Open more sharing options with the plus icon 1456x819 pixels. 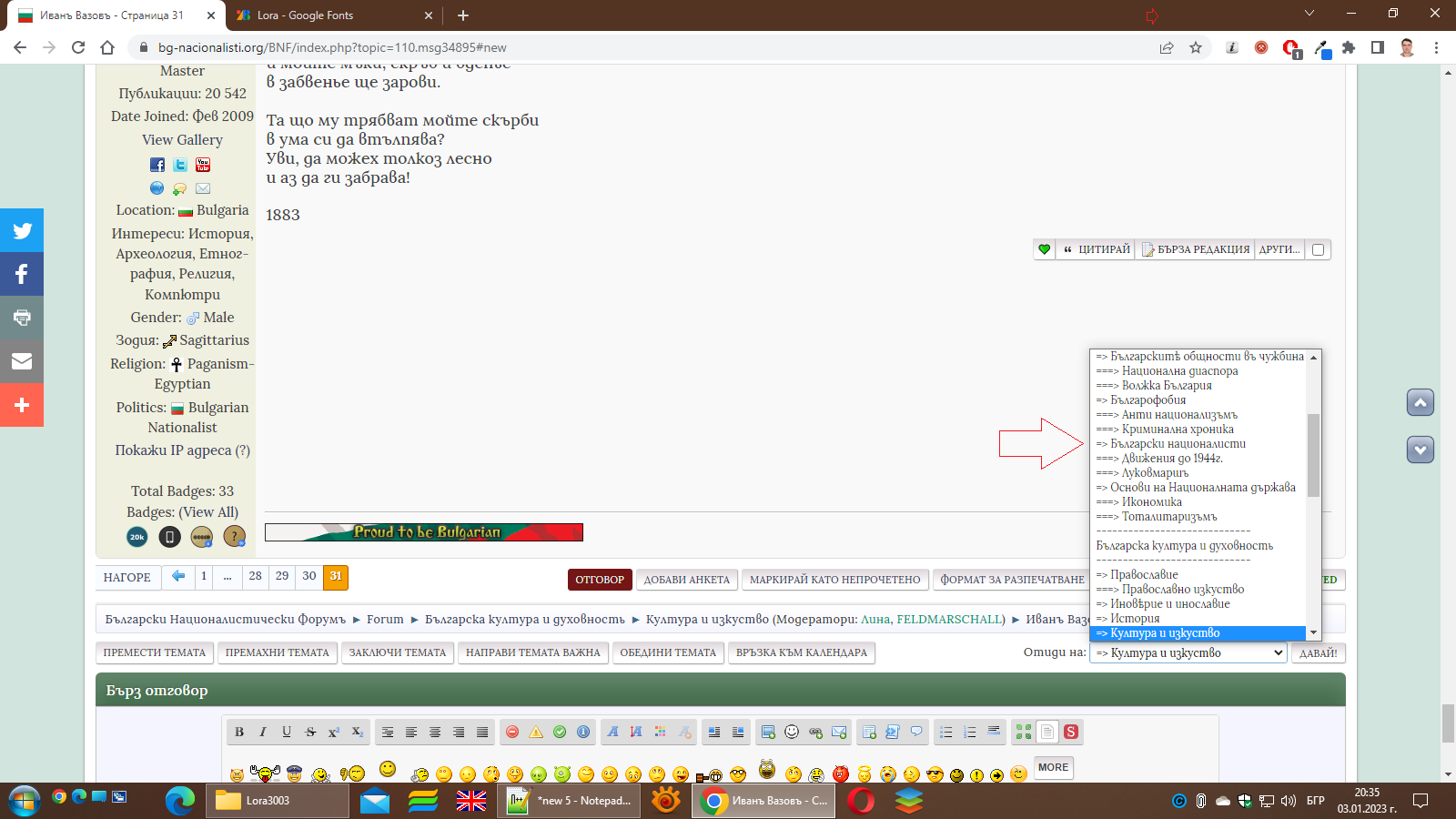pos(22,405)
